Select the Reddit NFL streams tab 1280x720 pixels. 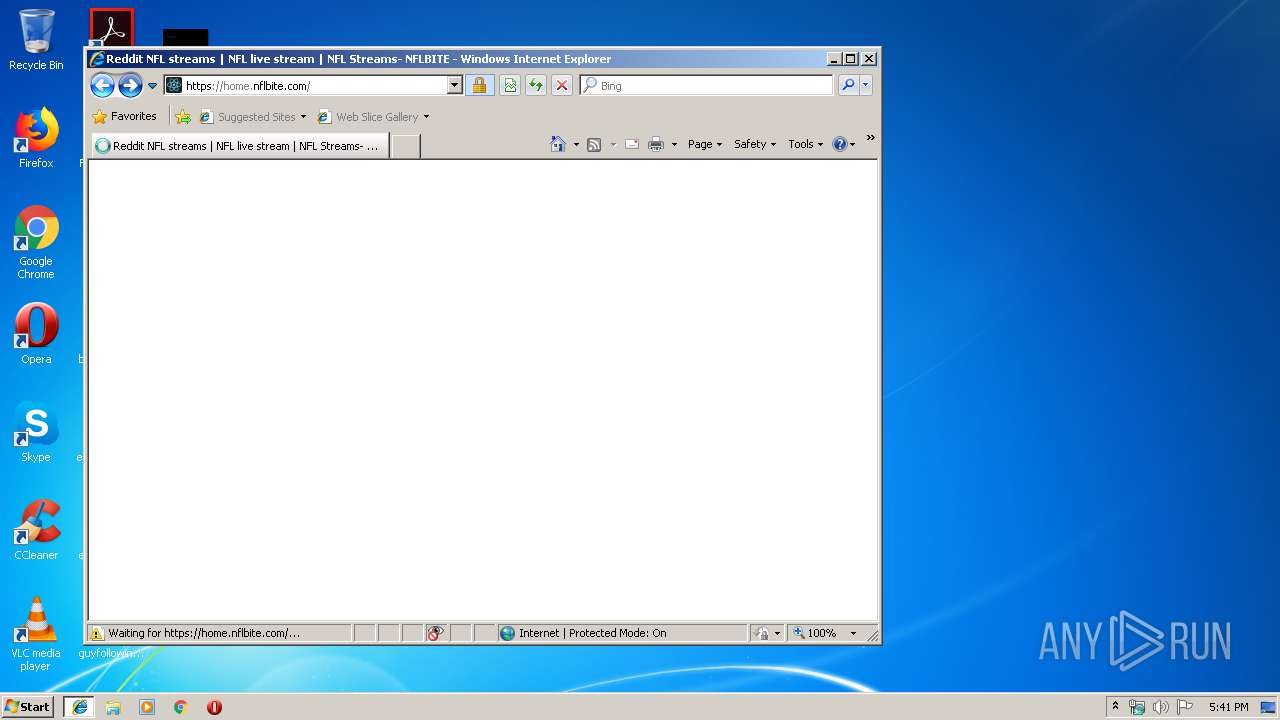pos(240,146)
